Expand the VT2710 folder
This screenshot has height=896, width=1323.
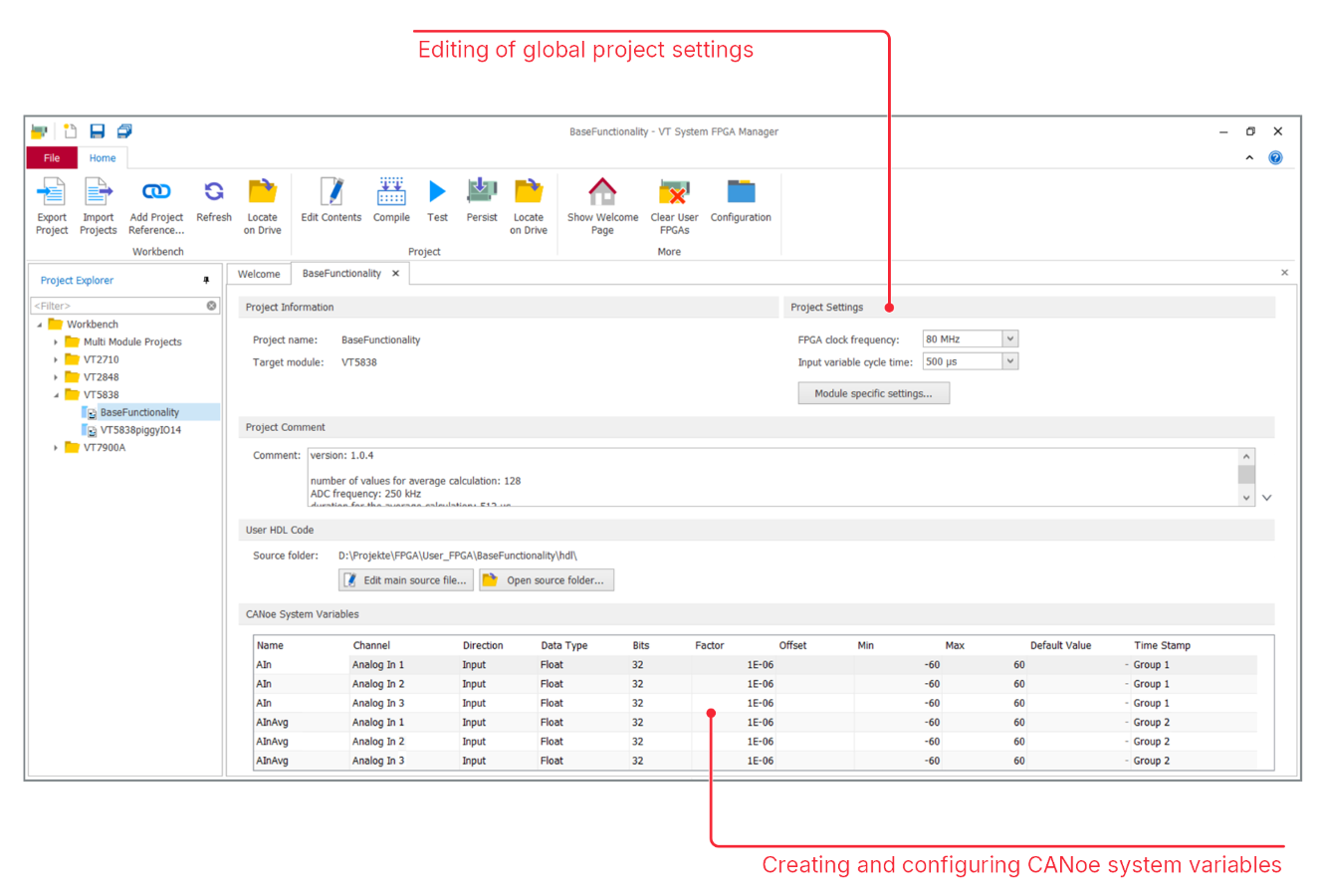56,359
